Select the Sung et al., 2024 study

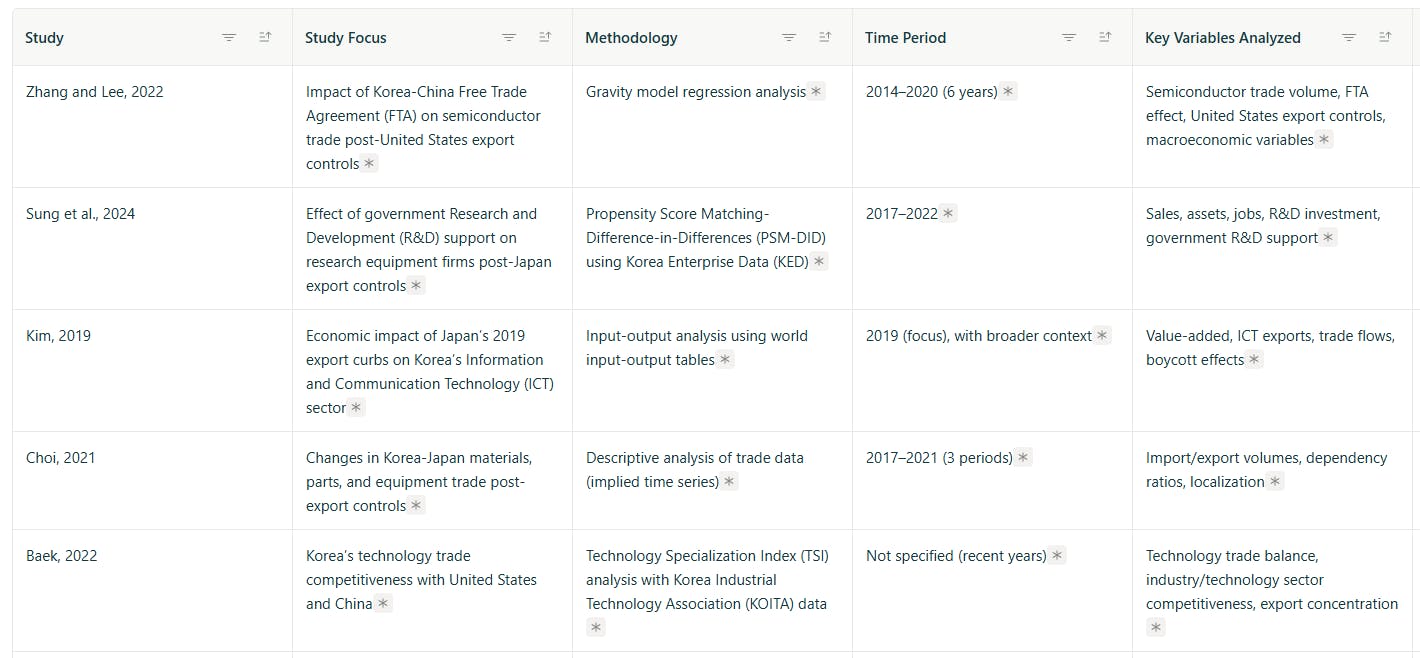click(x=80, y=214)
